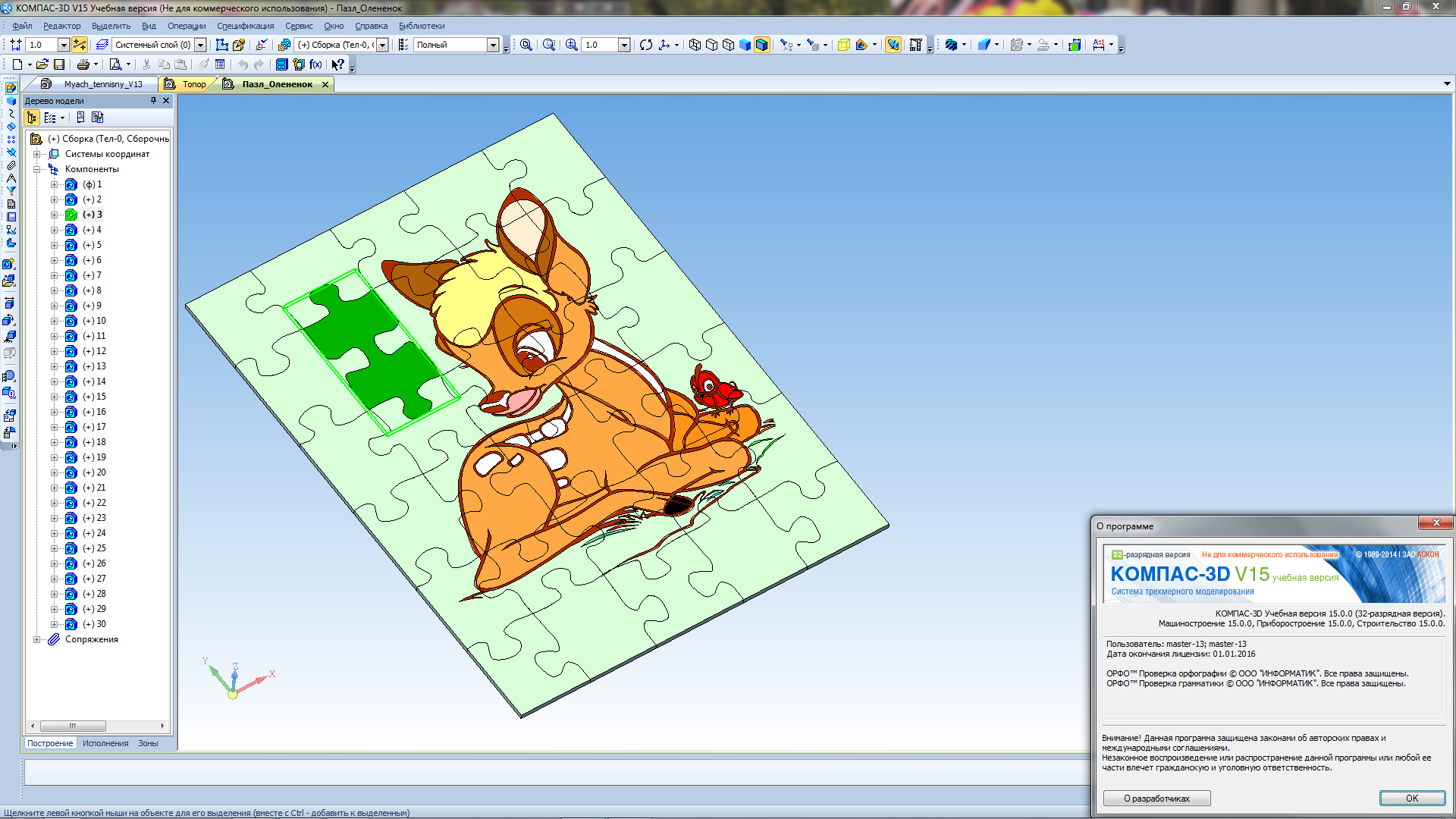1456x819 pixels.
Task: Click the Zoom in magnifier with plus
Action: pos(572,45)
